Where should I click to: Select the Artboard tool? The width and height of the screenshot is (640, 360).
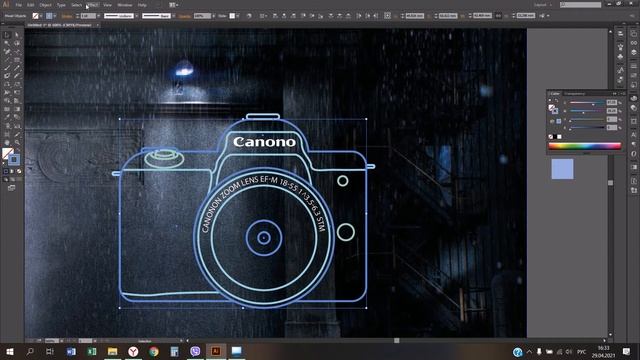point(7,134)
